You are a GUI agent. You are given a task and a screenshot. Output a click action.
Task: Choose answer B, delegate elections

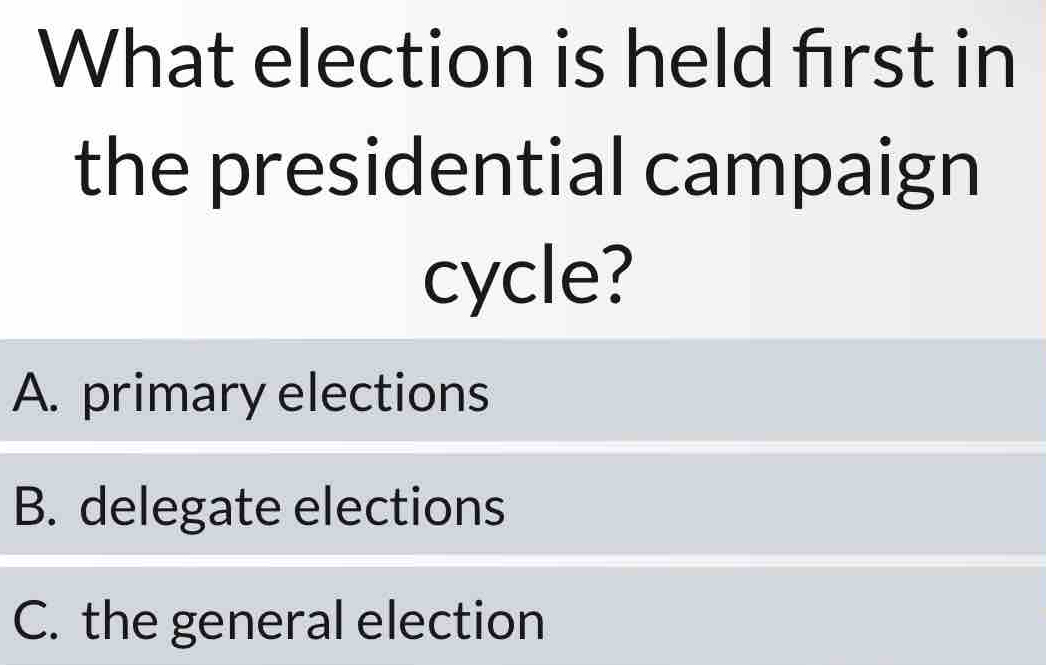tap(523, 507)
